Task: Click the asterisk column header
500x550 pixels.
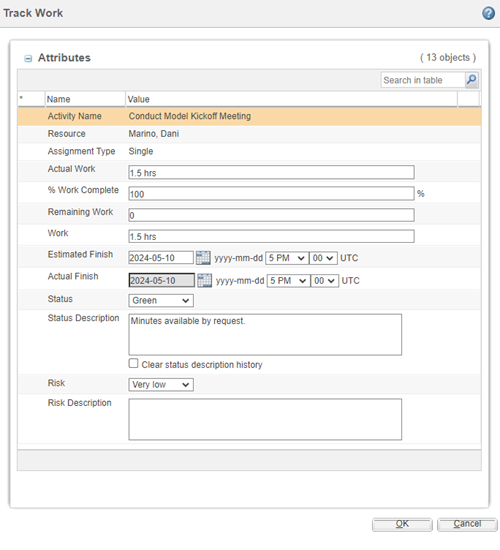Action: point(31,99)
